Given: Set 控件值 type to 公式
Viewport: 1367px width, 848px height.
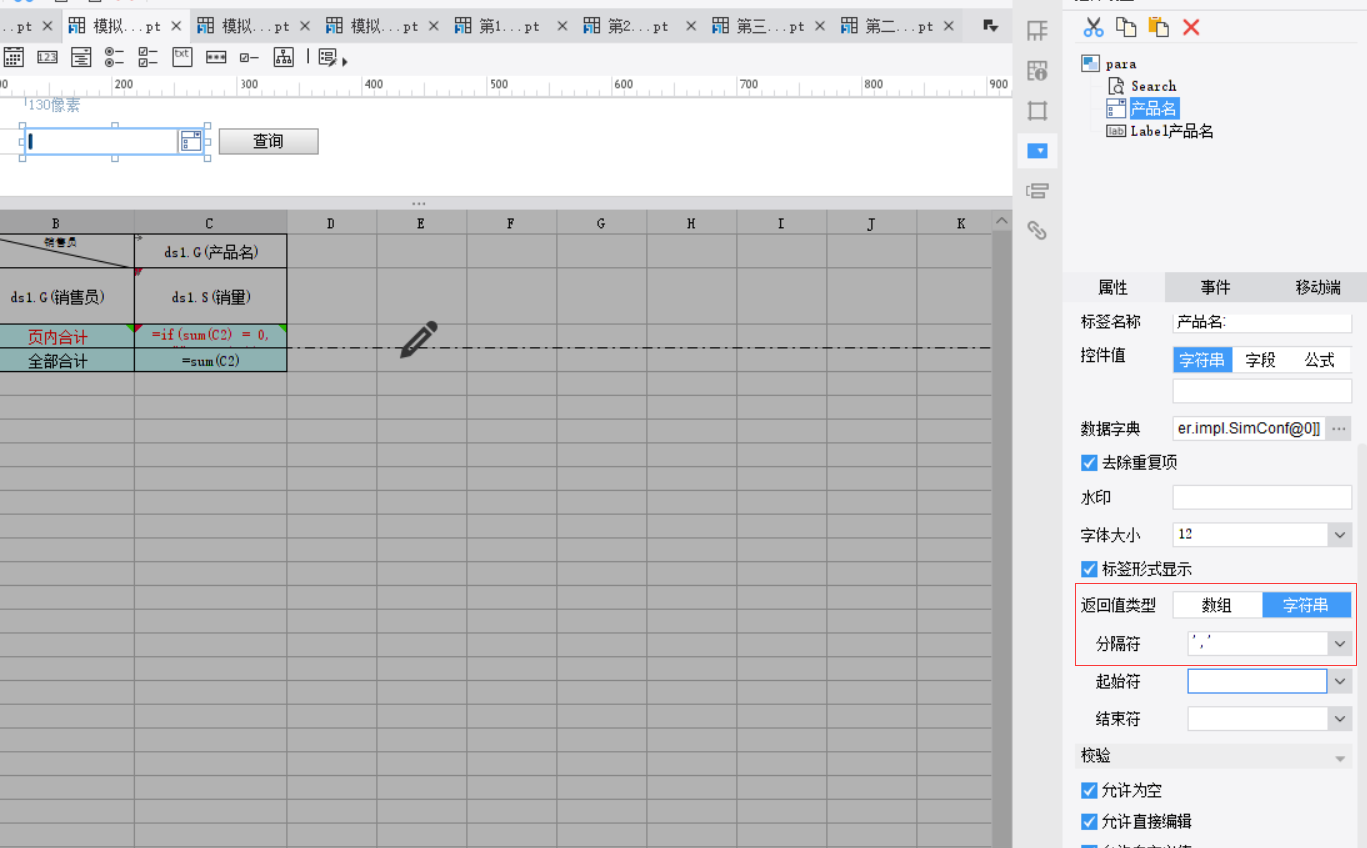Looking at the screenshot, I should (1320, 360).
